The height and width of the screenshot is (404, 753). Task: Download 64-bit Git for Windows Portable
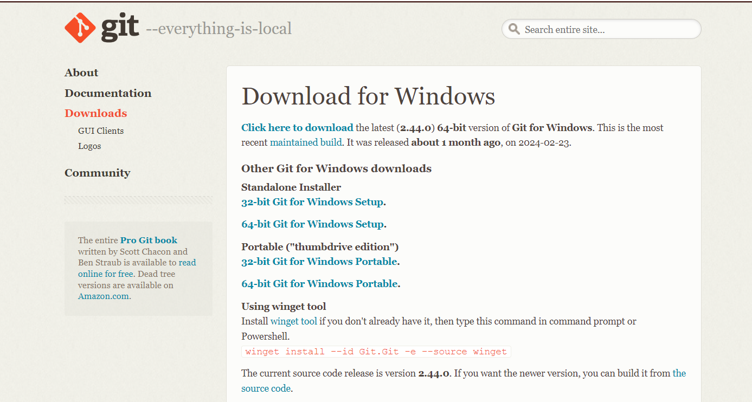point(319,284)
